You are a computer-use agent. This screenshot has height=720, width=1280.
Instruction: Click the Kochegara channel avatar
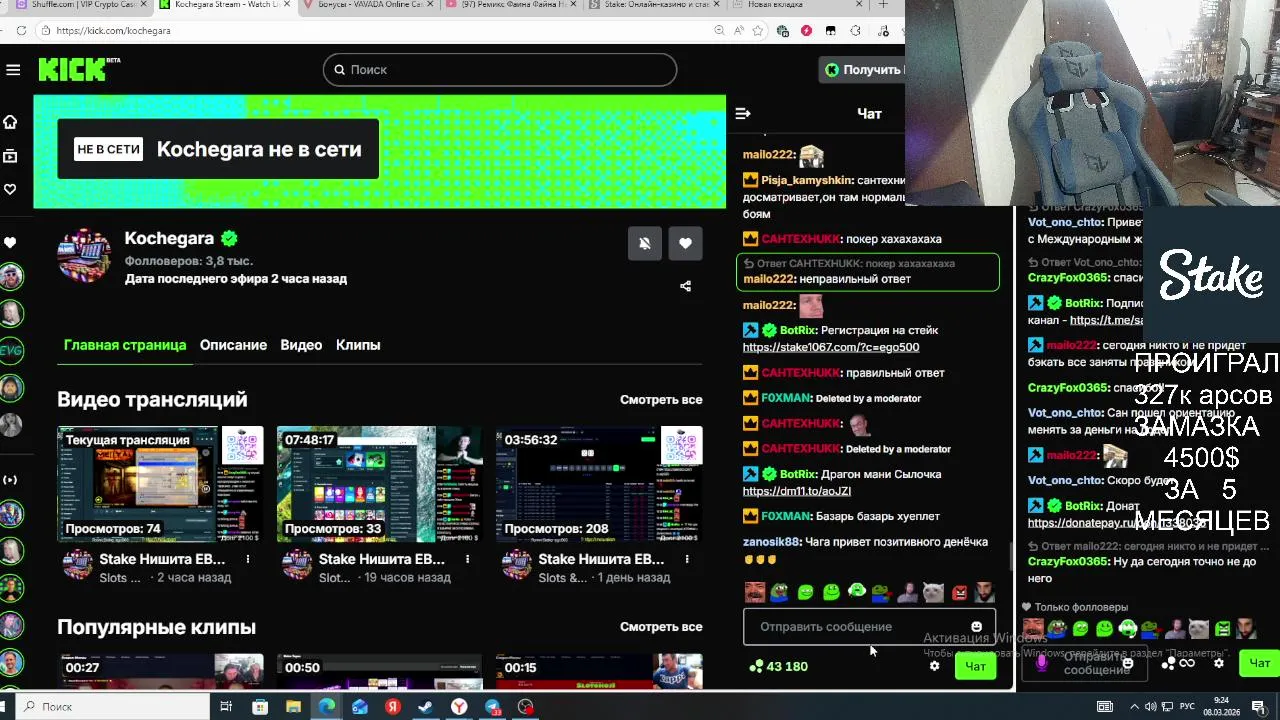pyautogui.click(x=84, y=255)
